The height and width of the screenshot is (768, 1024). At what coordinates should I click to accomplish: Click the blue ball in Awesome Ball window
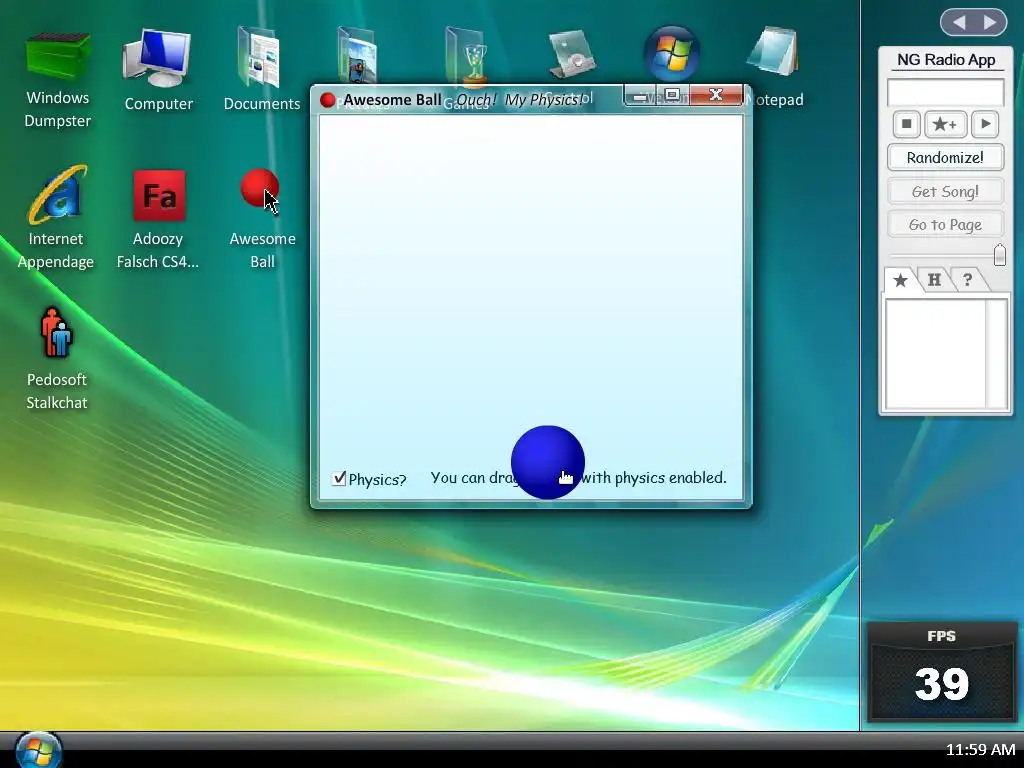(547, 462)
